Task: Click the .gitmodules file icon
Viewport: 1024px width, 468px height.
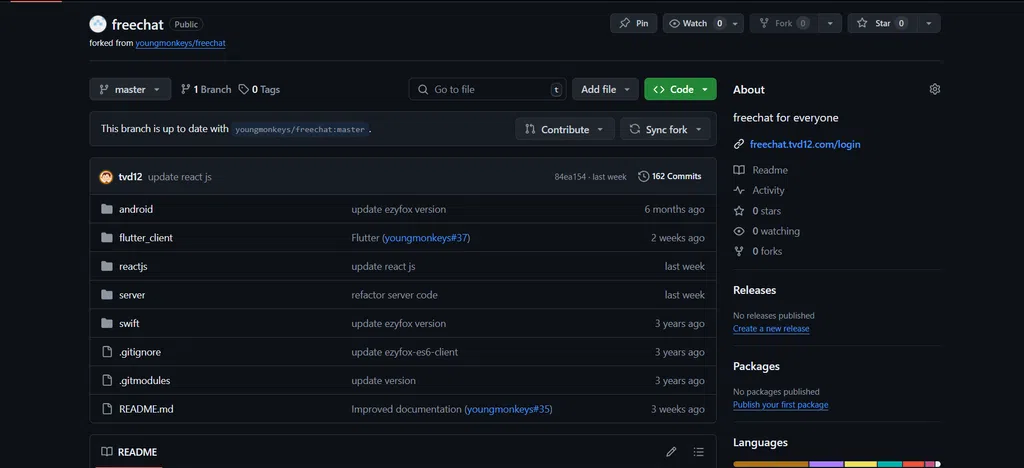Action: point(107,381)
